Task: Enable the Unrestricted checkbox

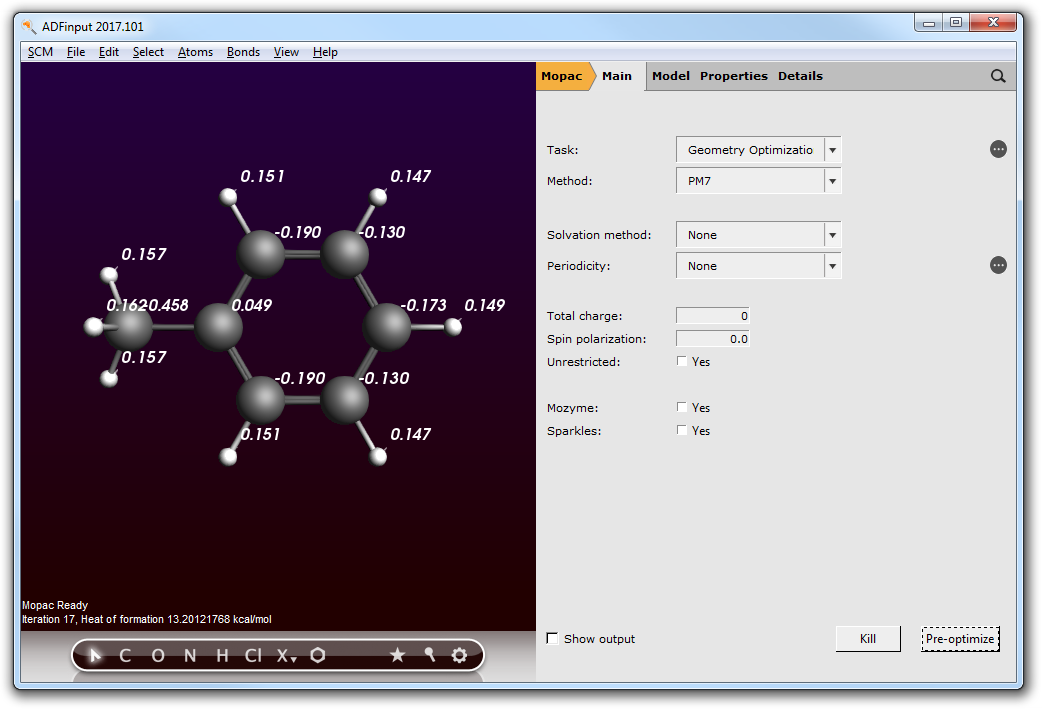Action: (682, 361)
